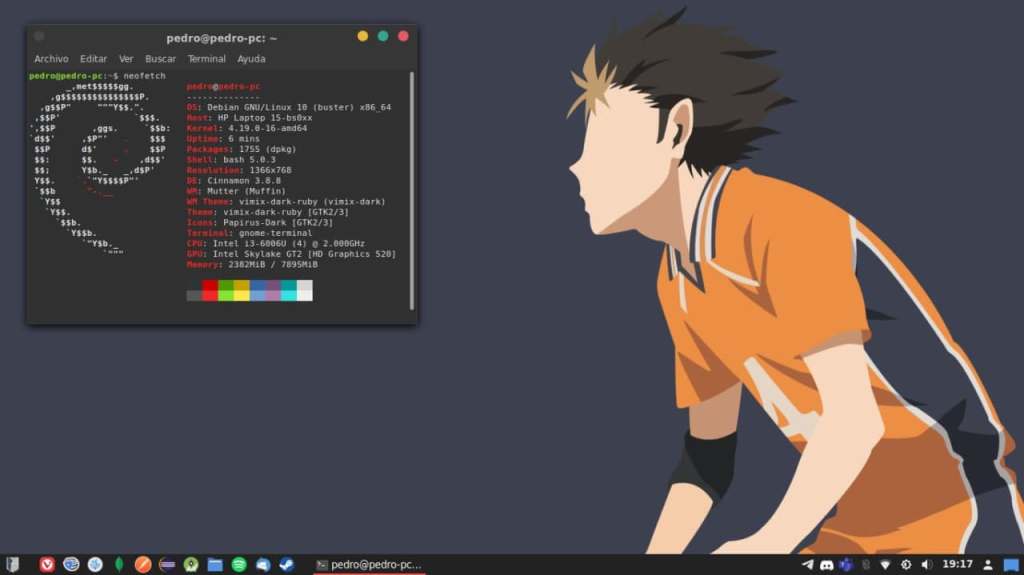Open the Terminal menu in menu bar
This screenshot has height=575, width=1024.
click(x=206, y=59)
